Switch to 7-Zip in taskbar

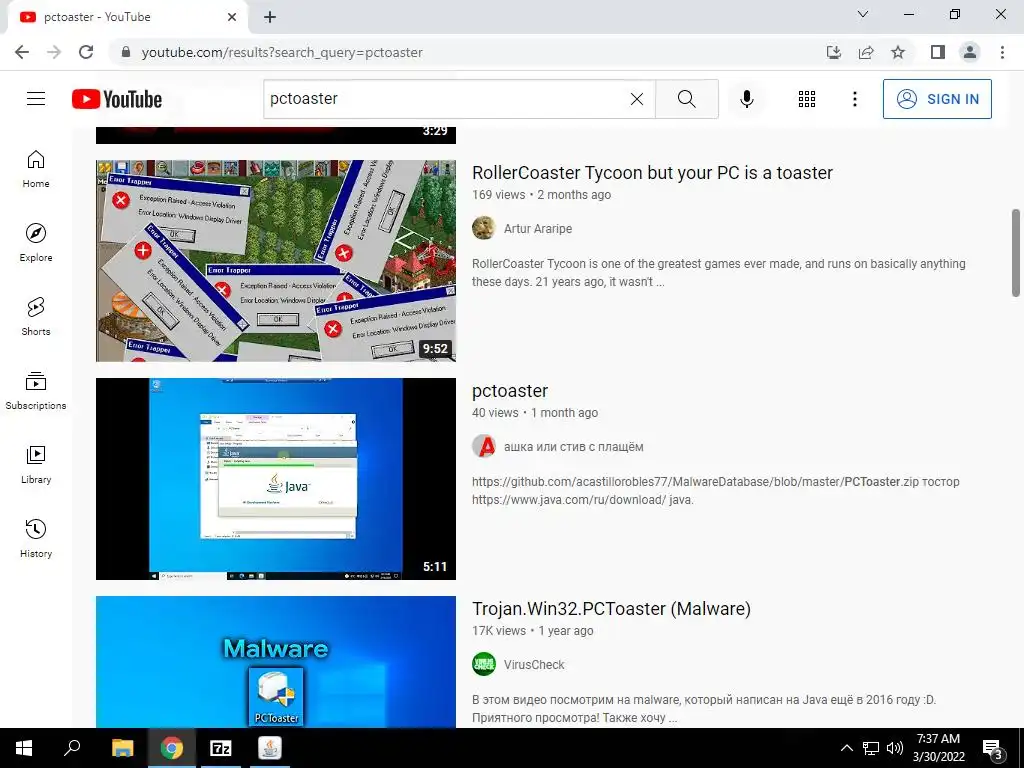click(221, 748)
